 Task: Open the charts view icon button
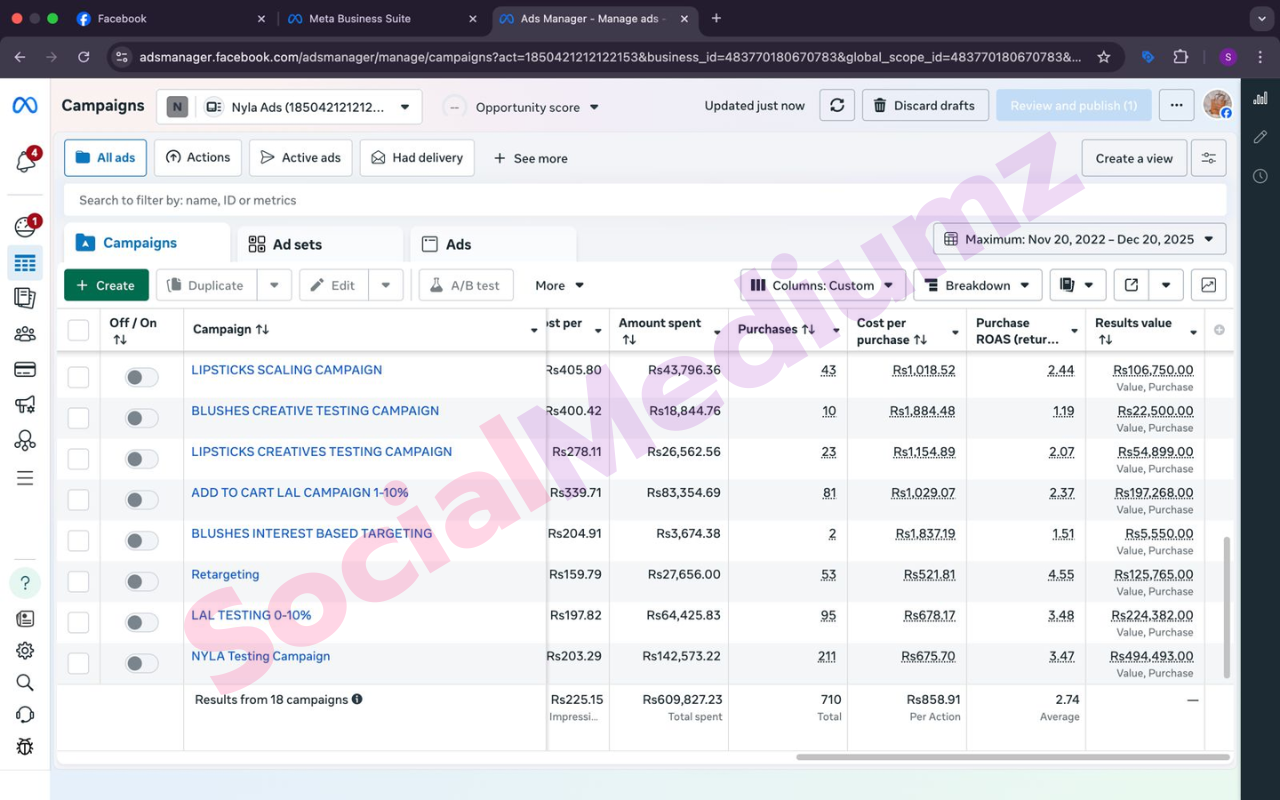1208,285
